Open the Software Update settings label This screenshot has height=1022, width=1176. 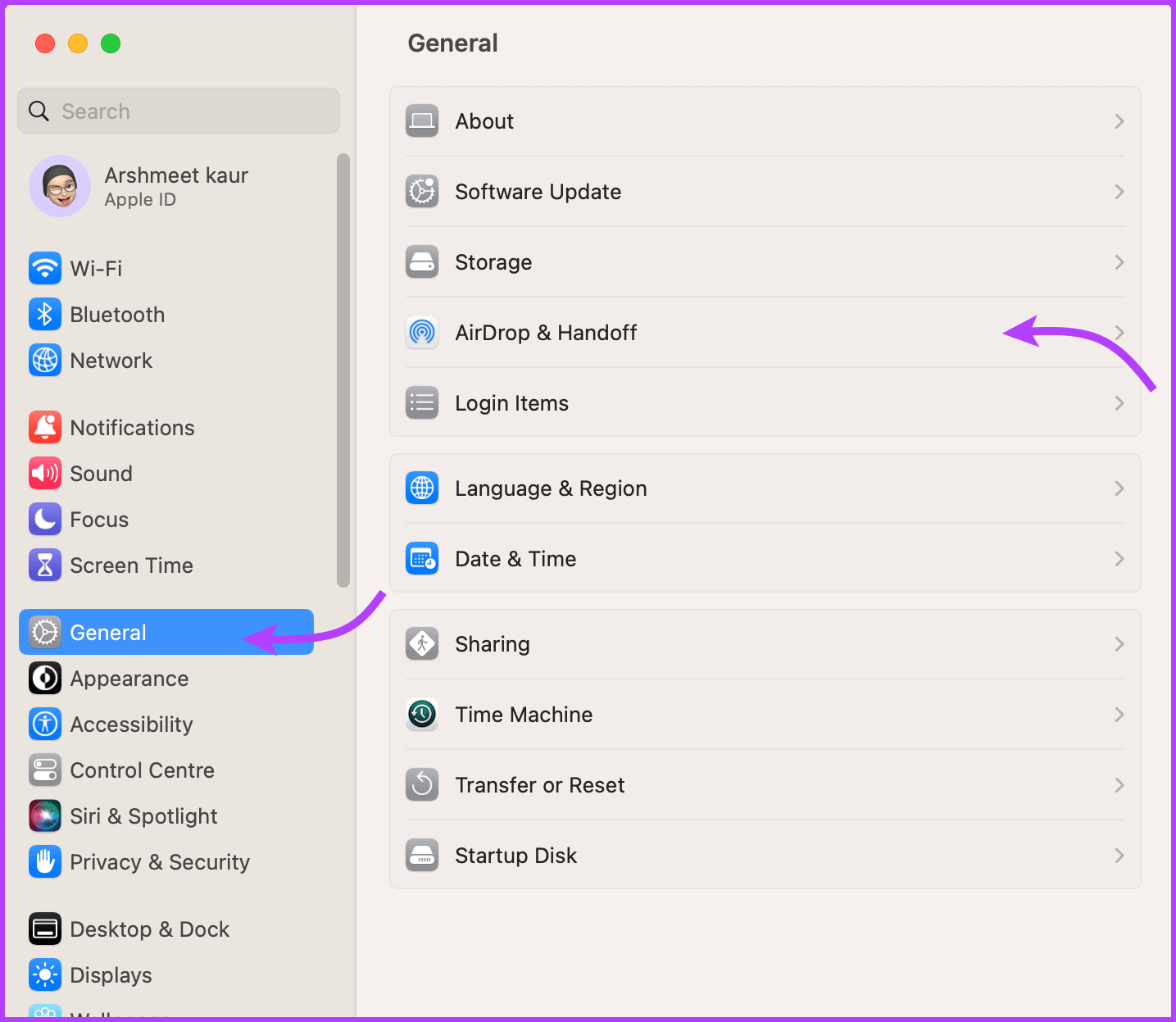click(538, 192)
